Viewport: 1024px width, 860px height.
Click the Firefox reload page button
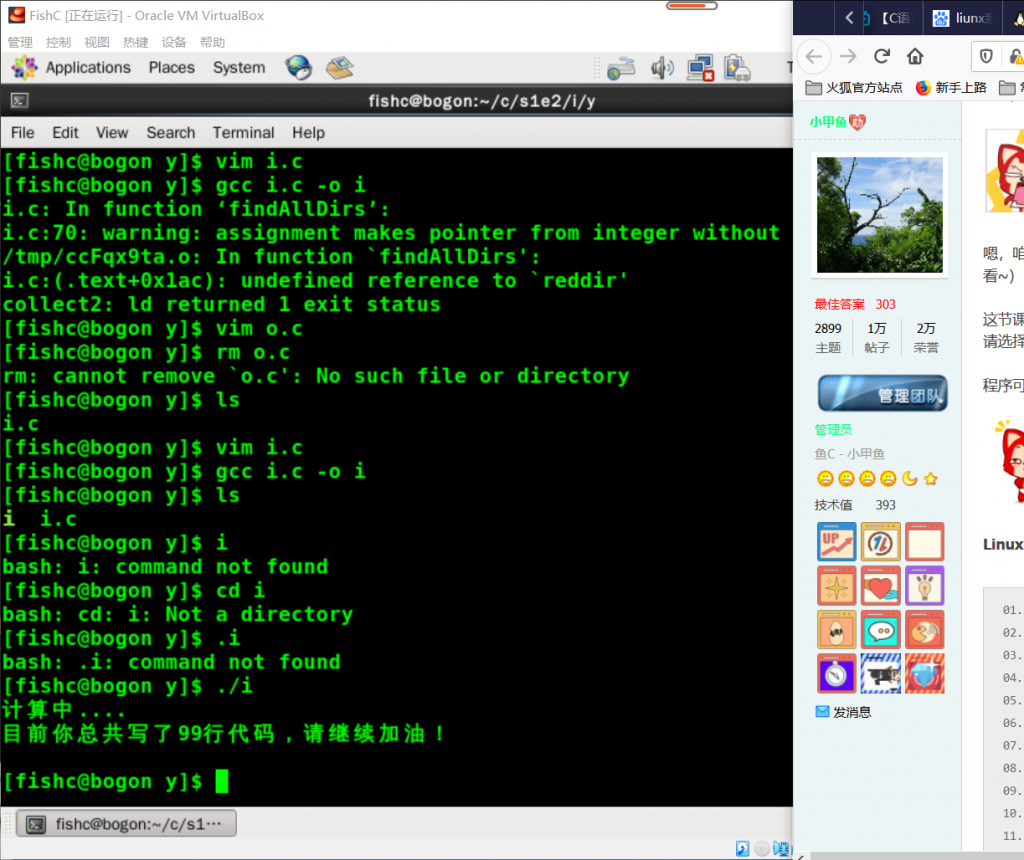[x=881, y=56]
